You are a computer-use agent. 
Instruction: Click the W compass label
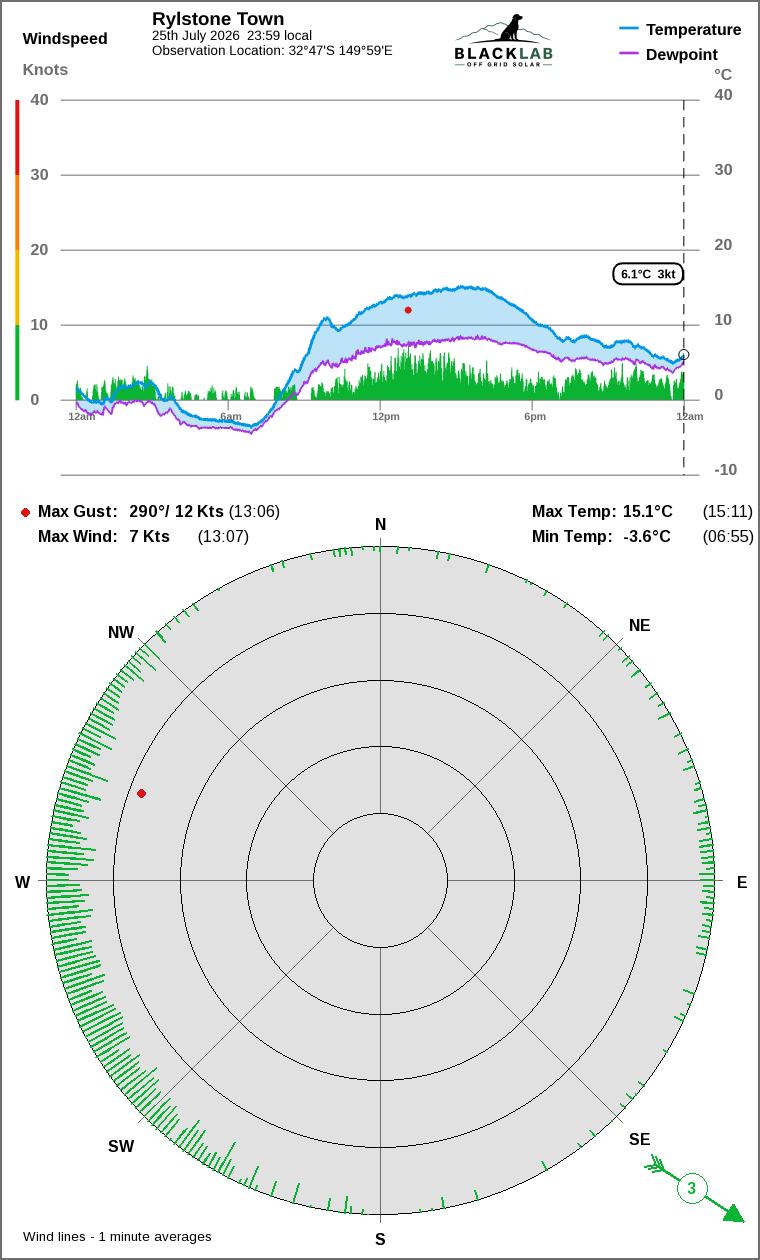click(x=22, y=883)
